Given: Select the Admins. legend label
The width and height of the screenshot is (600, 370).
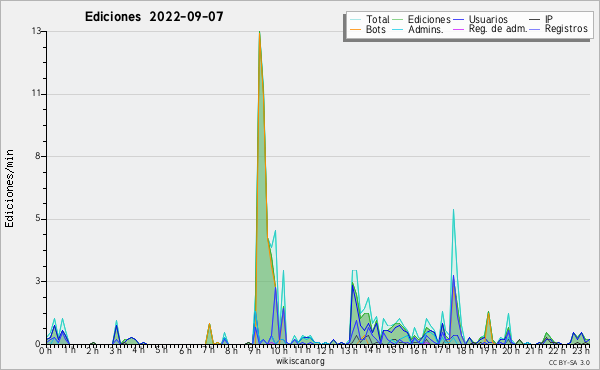Looking at the screenshot, I should [x=426, y=29].
